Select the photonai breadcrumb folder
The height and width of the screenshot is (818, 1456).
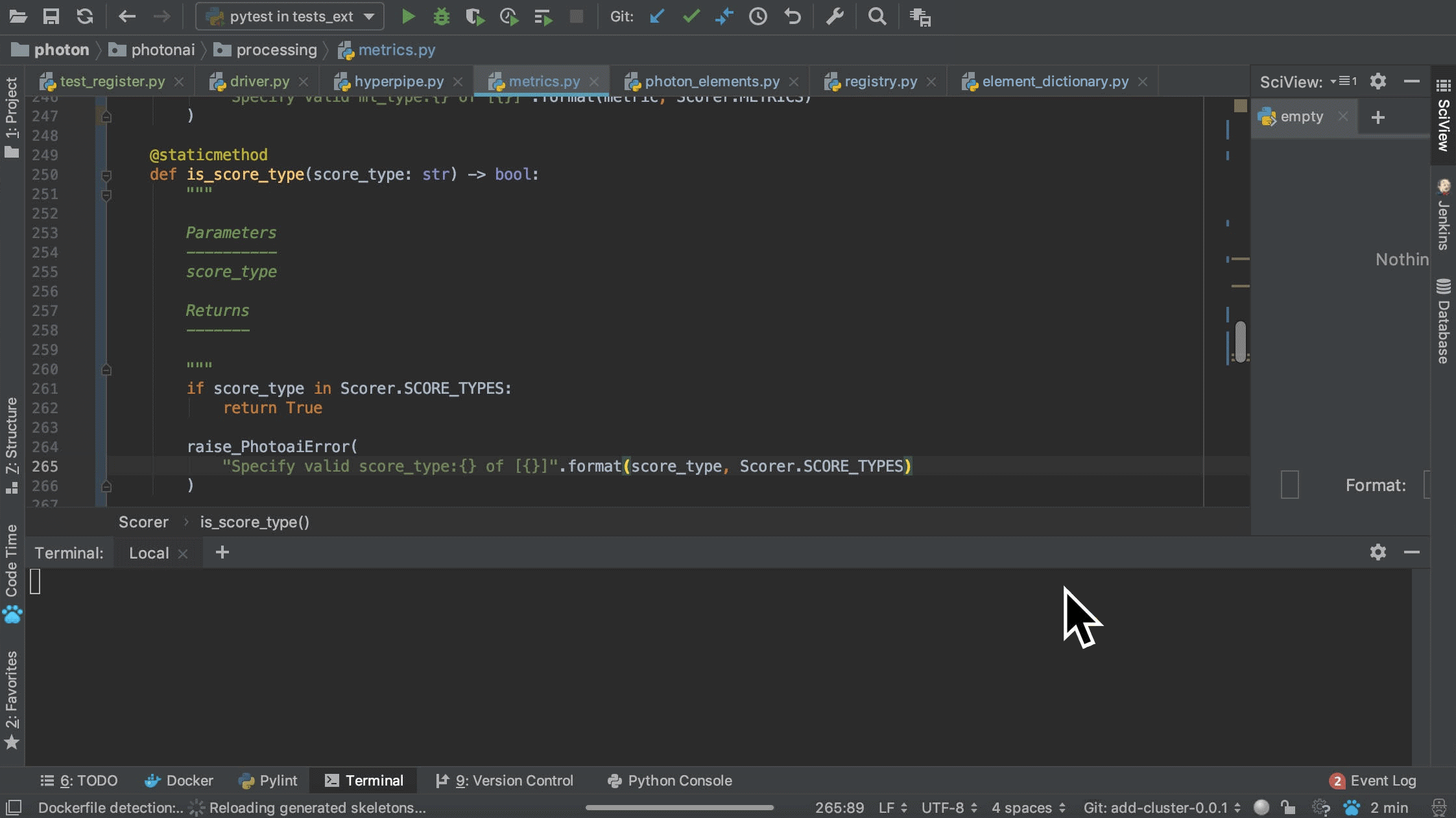pyautogui.click(x=151, y=50)
